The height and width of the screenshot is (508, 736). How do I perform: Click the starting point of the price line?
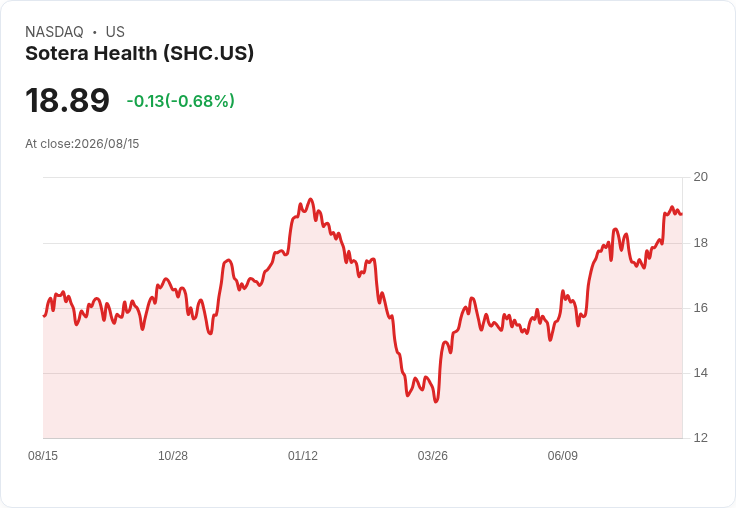tap(44, 316)
